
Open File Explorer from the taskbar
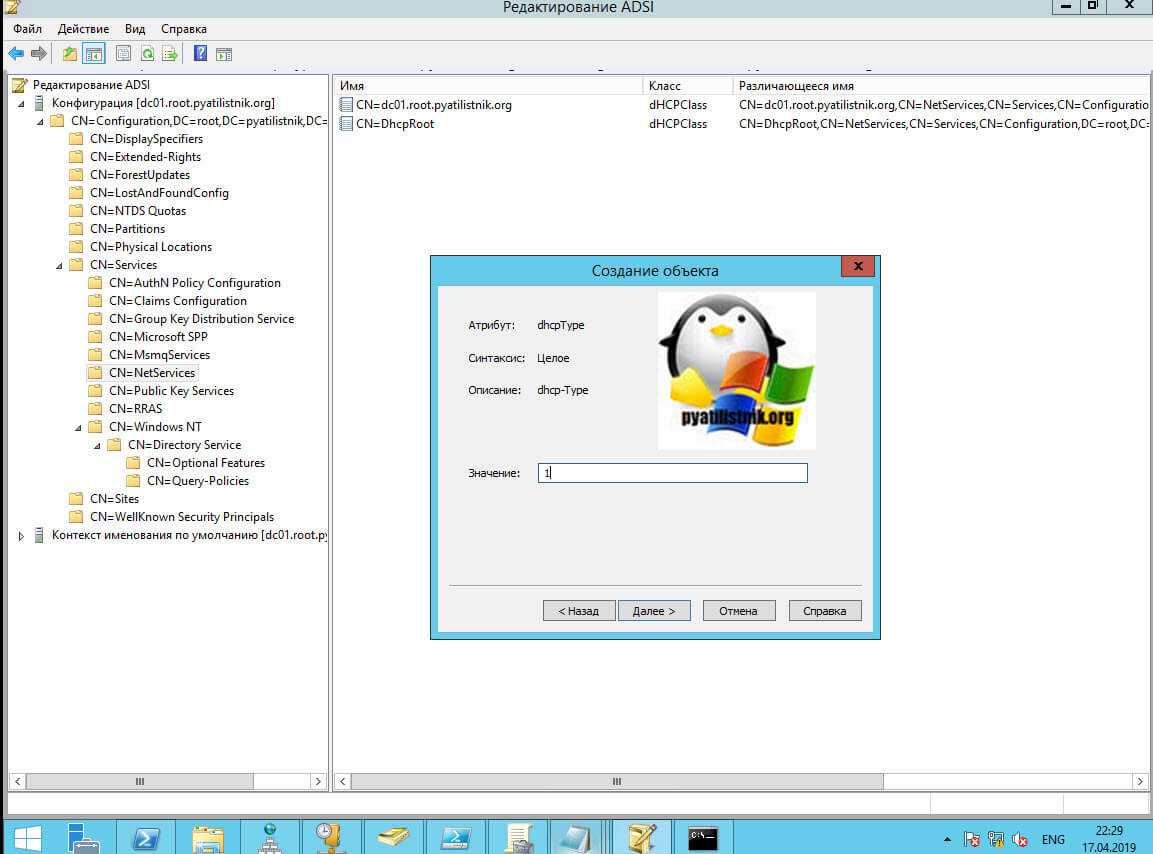[x=208, y=836]
